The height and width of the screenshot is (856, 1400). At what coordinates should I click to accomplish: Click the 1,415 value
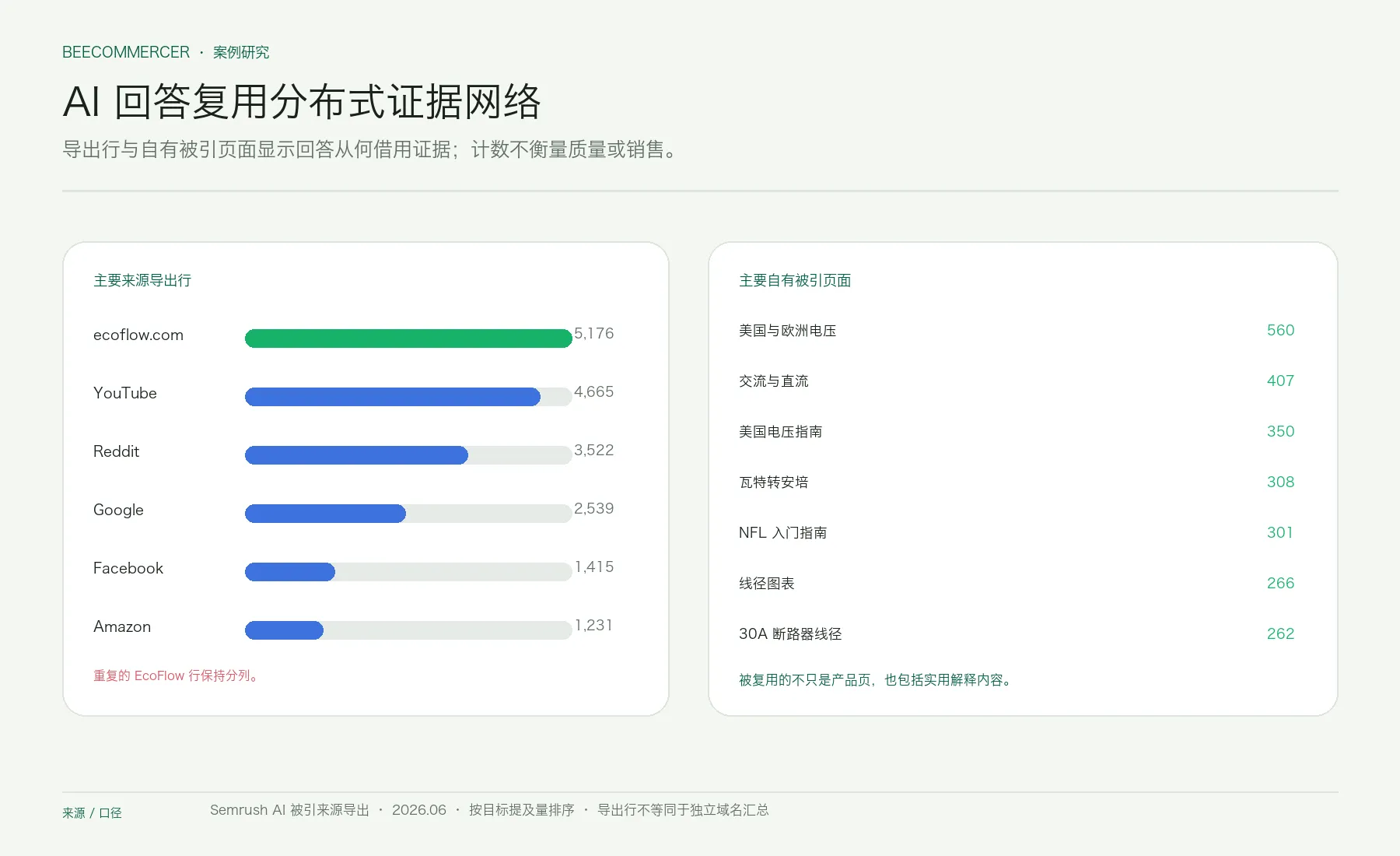pos(594,567)
